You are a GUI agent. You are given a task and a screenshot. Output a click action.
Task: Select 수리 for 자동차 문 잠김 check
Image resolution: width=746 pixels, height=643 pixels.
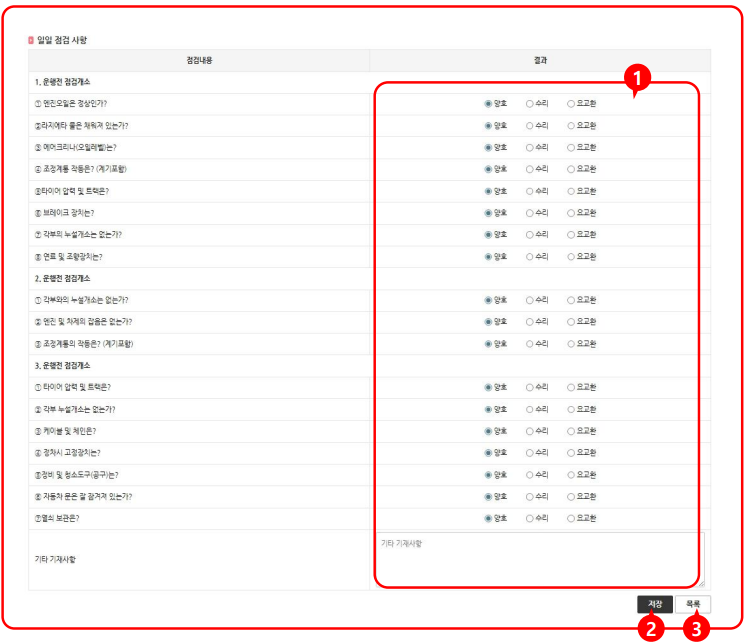click(530, 496)
